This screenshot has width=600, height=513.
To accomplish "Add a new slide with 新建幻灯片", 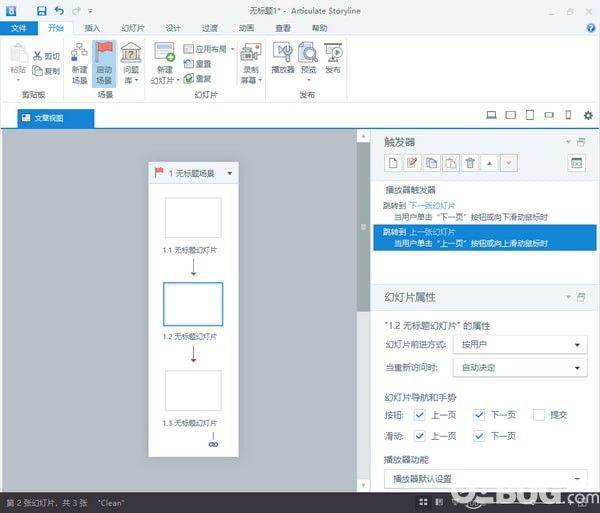I will click(165, 63).
